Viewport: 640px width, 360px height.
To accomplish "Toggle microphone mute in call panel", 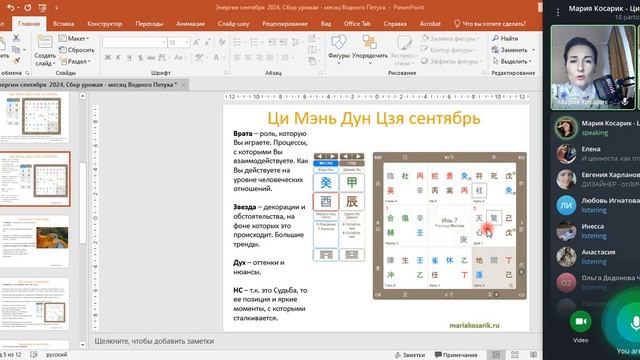I will 634,323.
